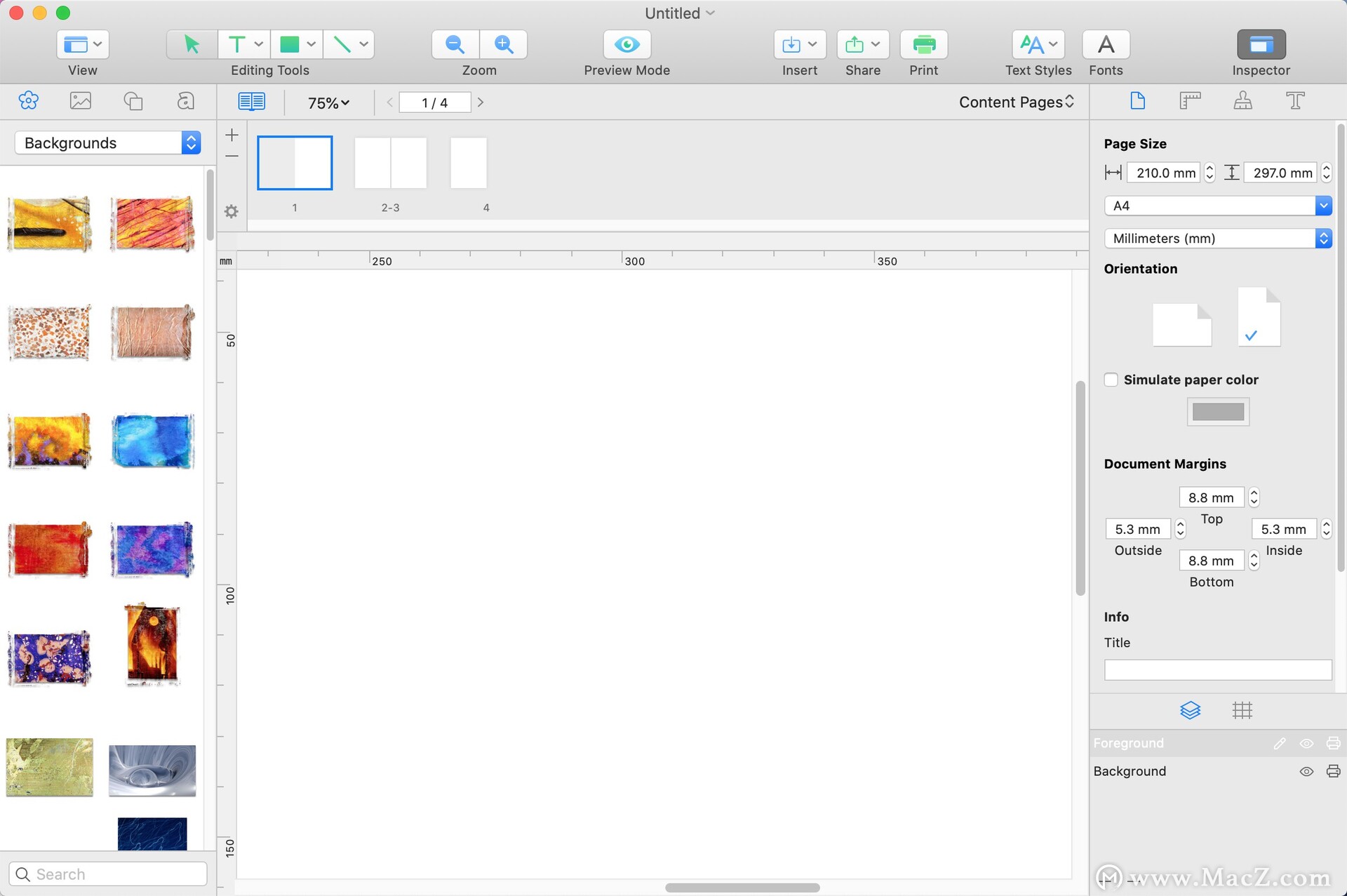The width and height of the screenshot is (1347, 896).
Task: Open the Content Pages selector
Action: 1016,102
